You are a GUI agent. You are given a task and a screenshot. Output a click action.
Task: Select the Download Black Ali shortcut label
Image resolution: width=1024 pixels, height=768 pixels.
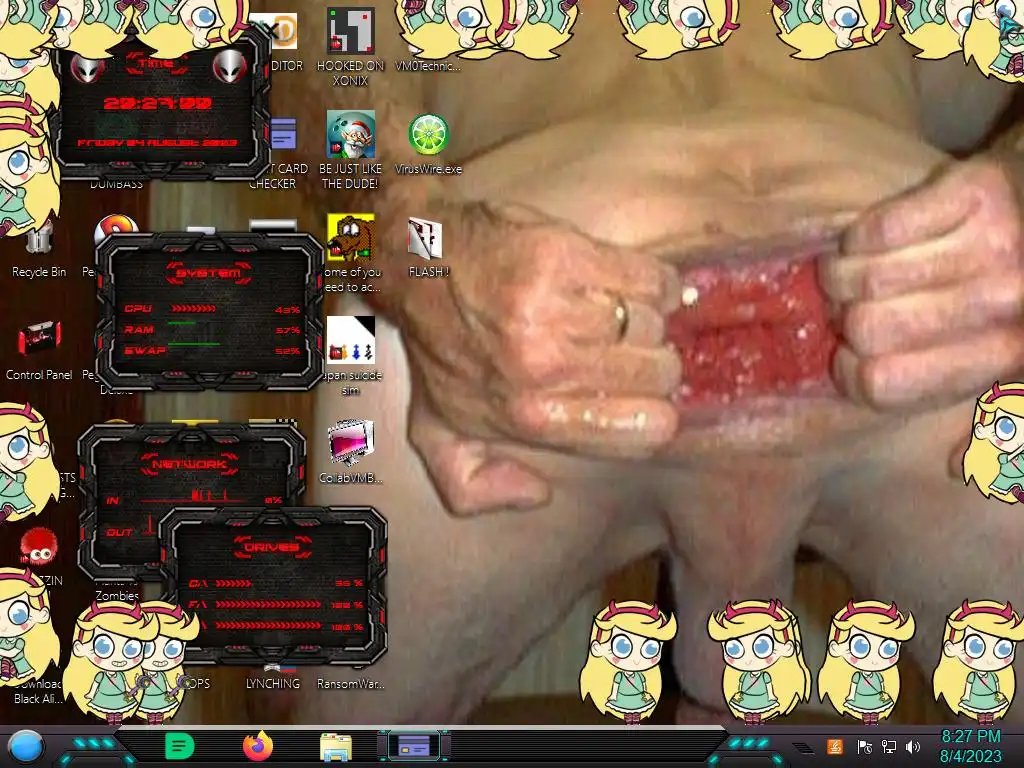(x=39, y=691)
